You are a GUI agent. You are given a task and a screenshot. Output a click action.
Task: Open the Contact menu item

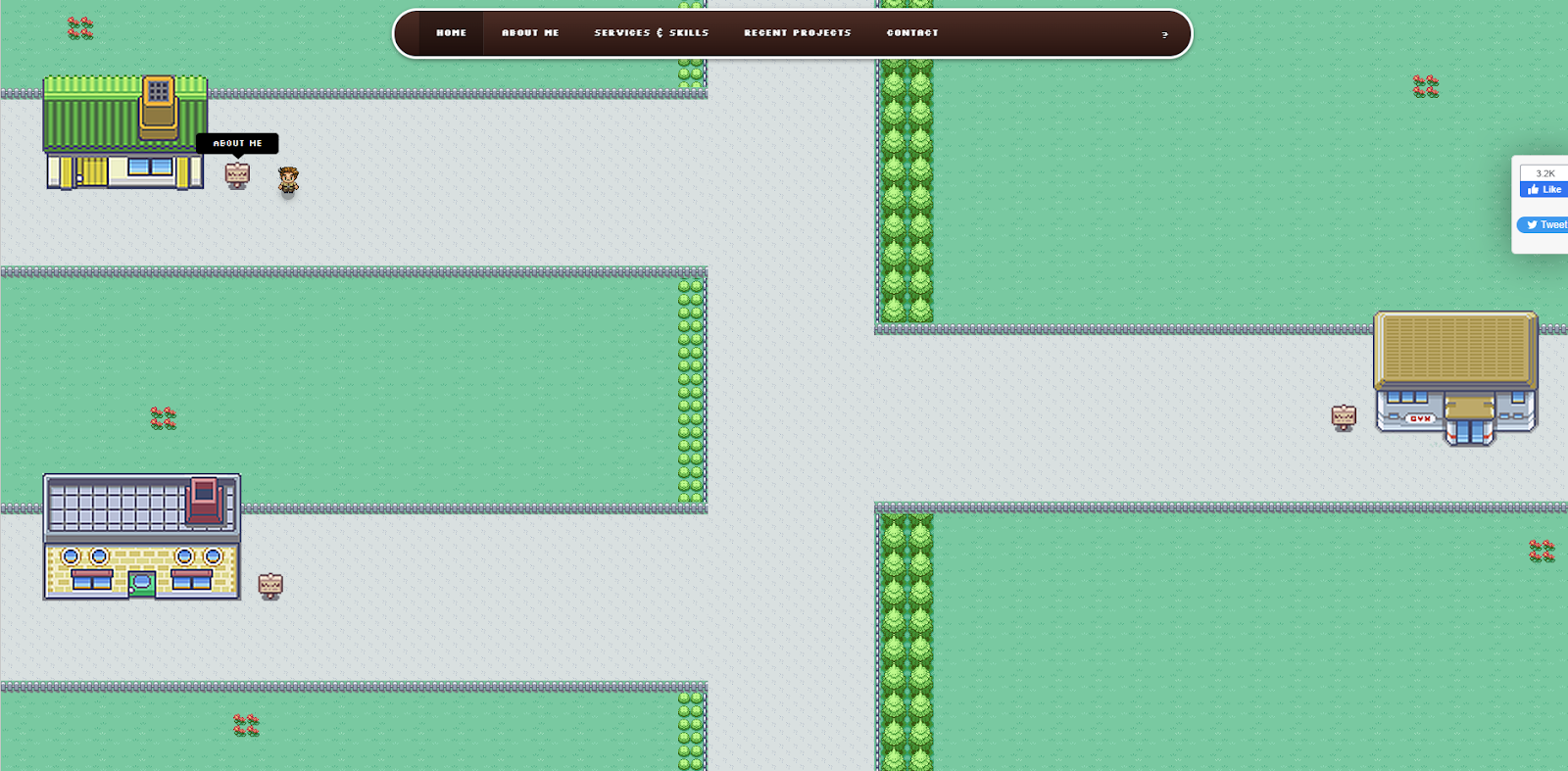(912, 33)
